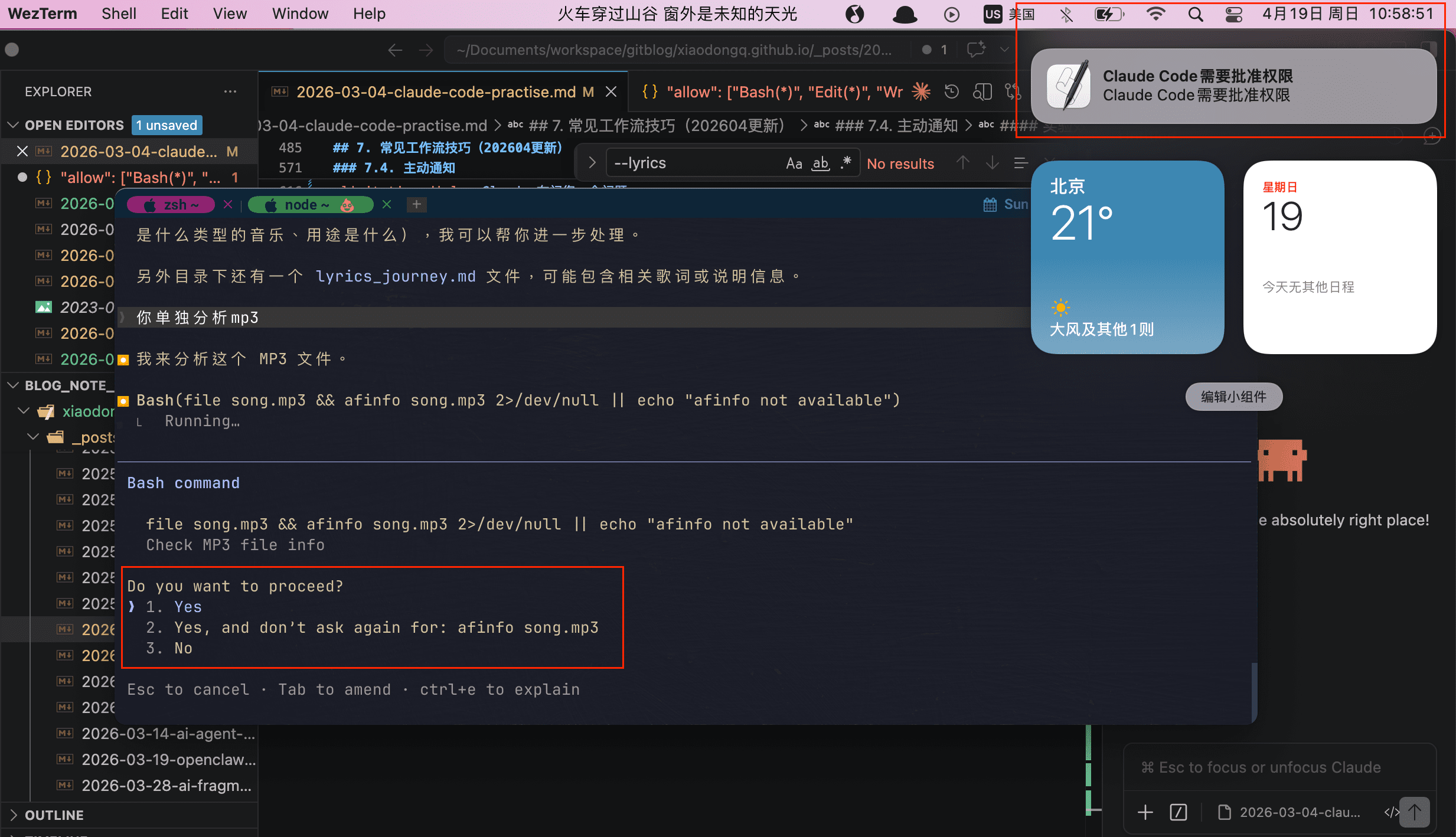Open the preview to the side icon
Viewport: 1456px width, 837px height.
tap(982, 91)
